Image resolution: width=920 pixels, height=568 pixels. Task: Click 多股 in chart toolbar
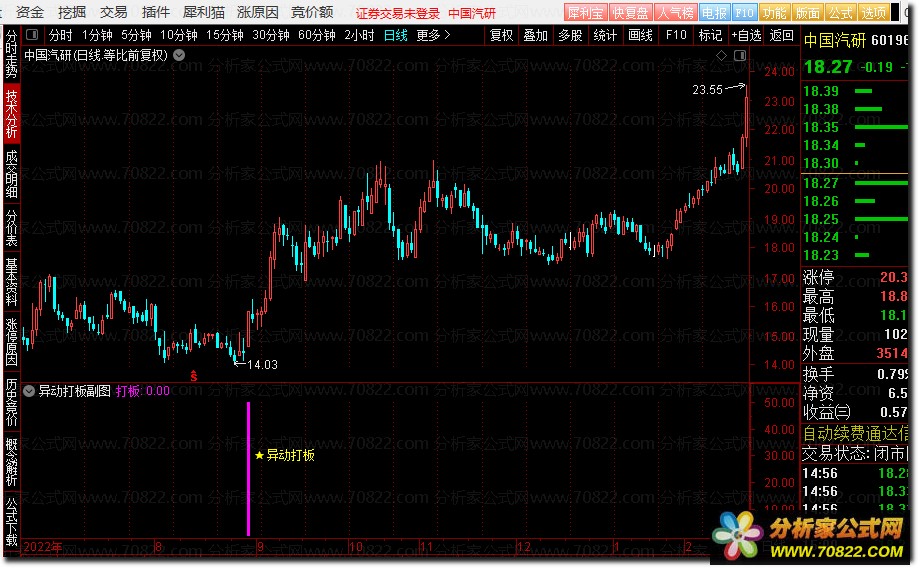tap(570, 35)
